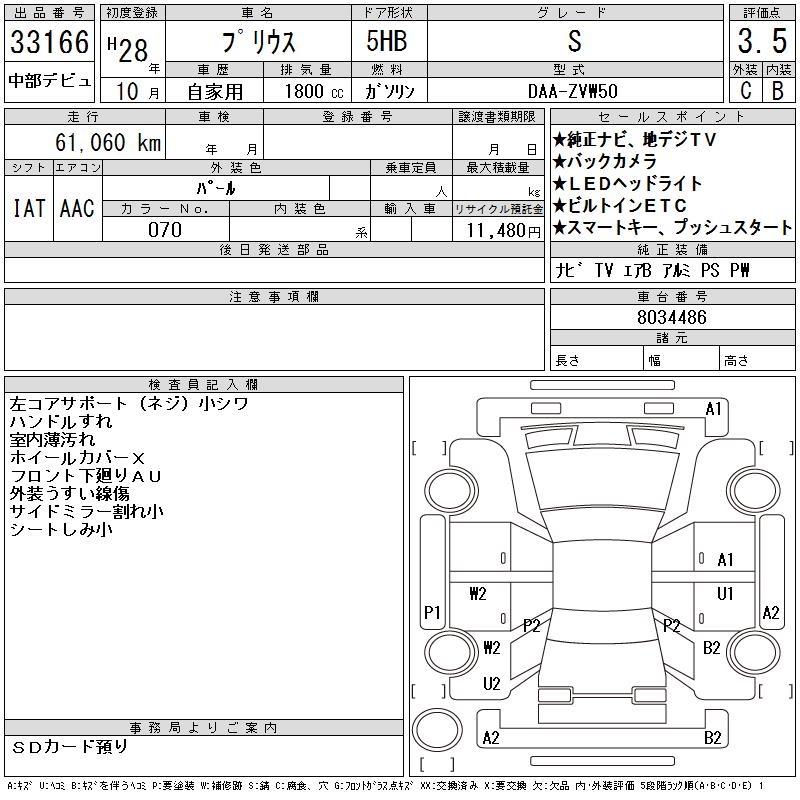Click the recycle deposit amount 11,480円
Image resolution: width=800 pixels, height=800 pixels.
[x=497, y=230]
